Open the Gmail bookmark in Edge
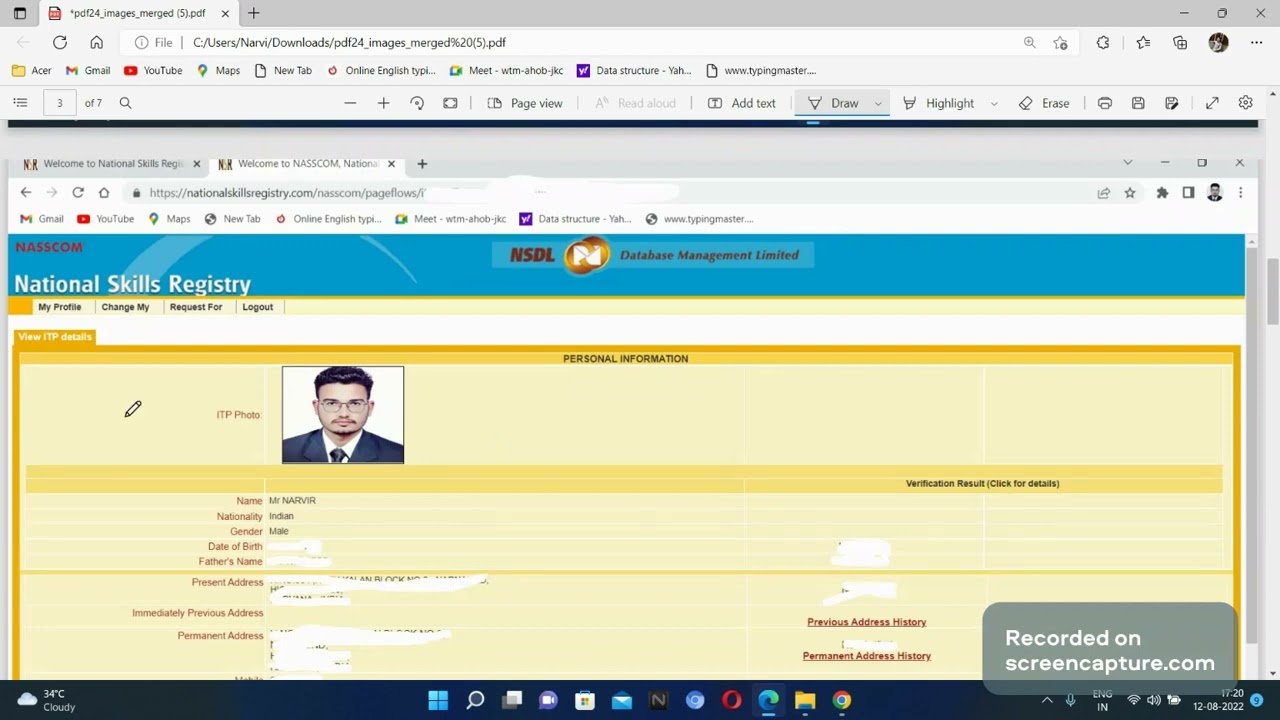Image resolution: width=1280 pixels, height=720 pixels. click(x=88, y=71)
